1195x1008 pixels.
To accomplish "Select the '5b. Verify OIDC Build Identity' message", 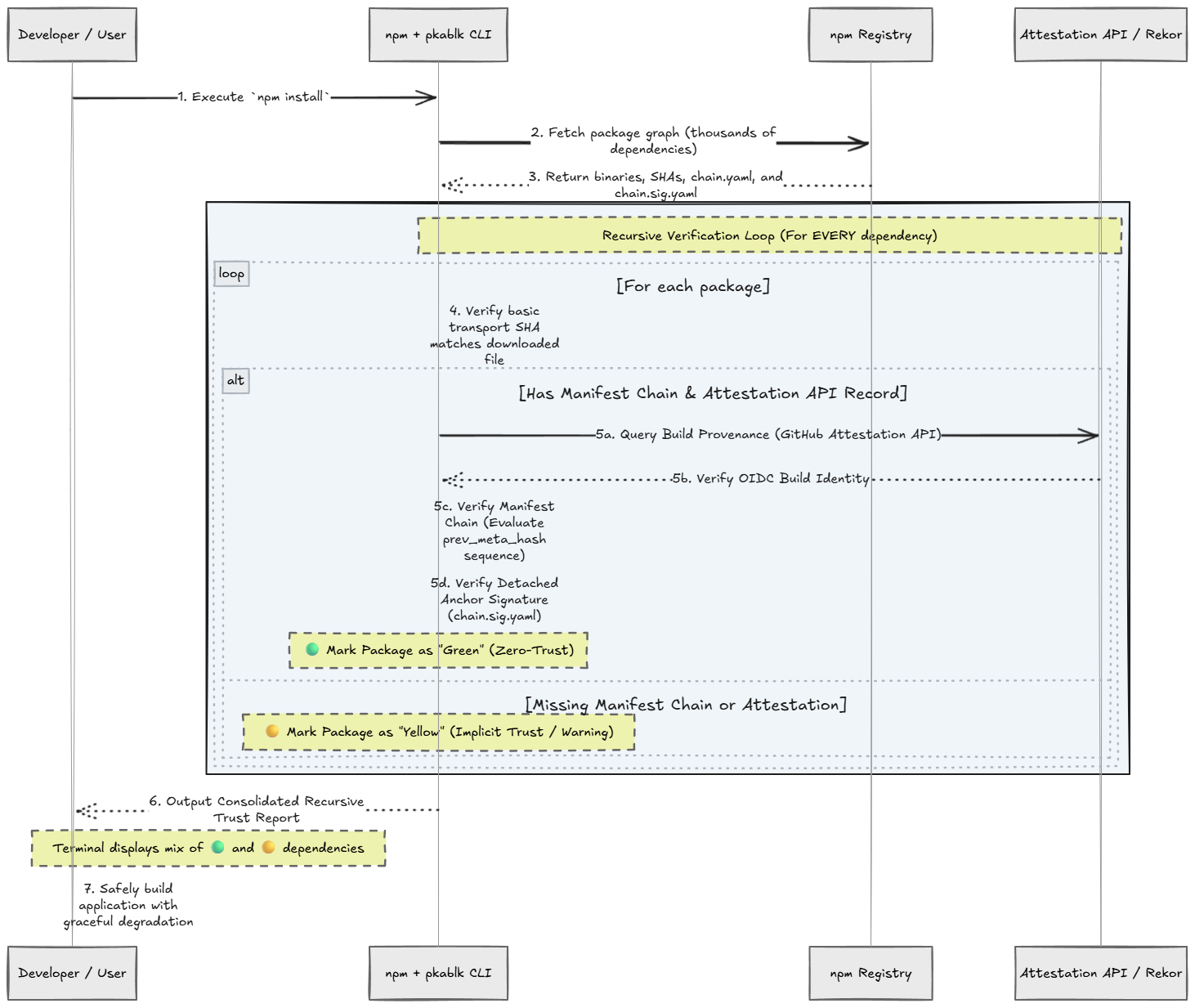I will (x=771, y=479).
